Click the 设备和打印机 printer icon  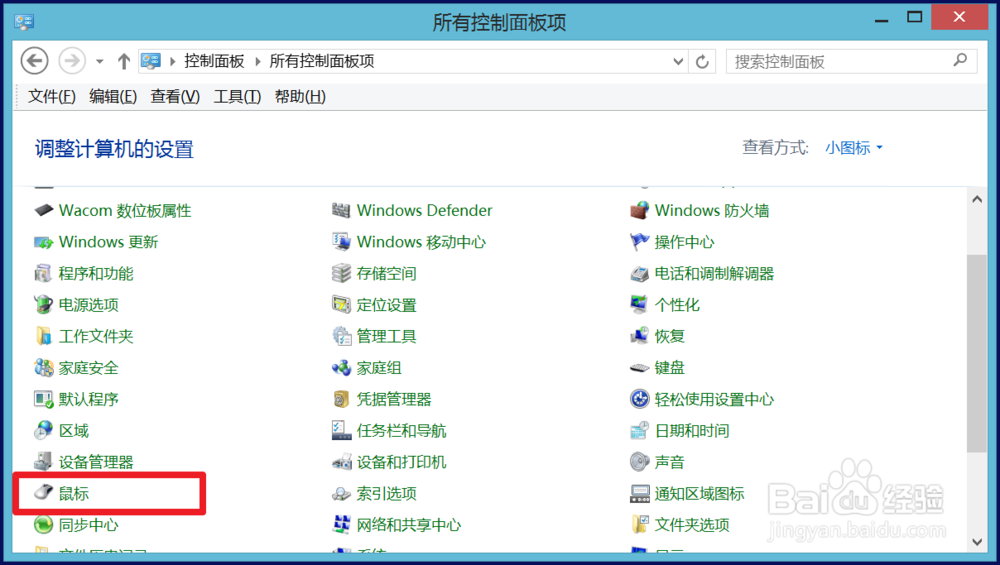coord(341,462)
